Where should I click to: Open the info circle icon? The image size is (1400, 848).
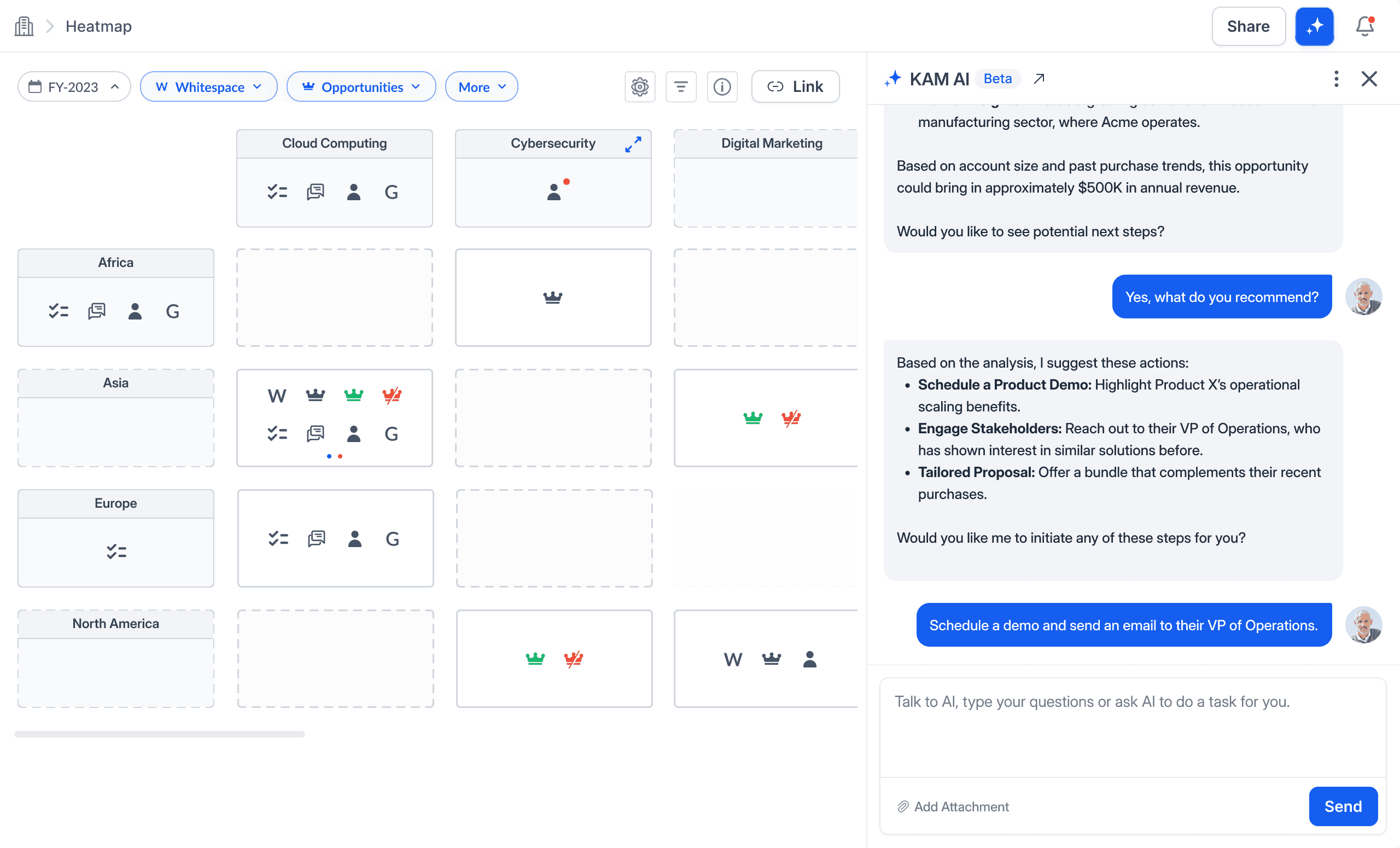(721, 87)
